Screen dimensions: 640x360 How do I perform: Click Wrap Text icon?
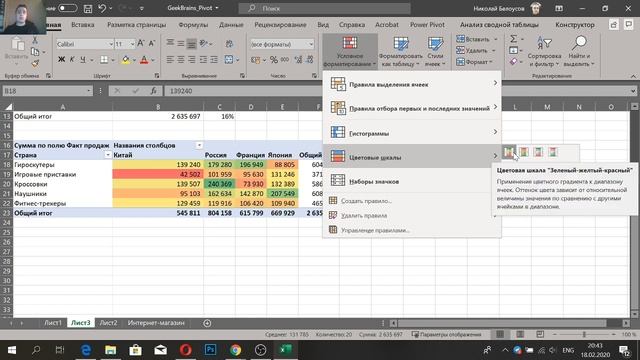(x=229, y=43)
